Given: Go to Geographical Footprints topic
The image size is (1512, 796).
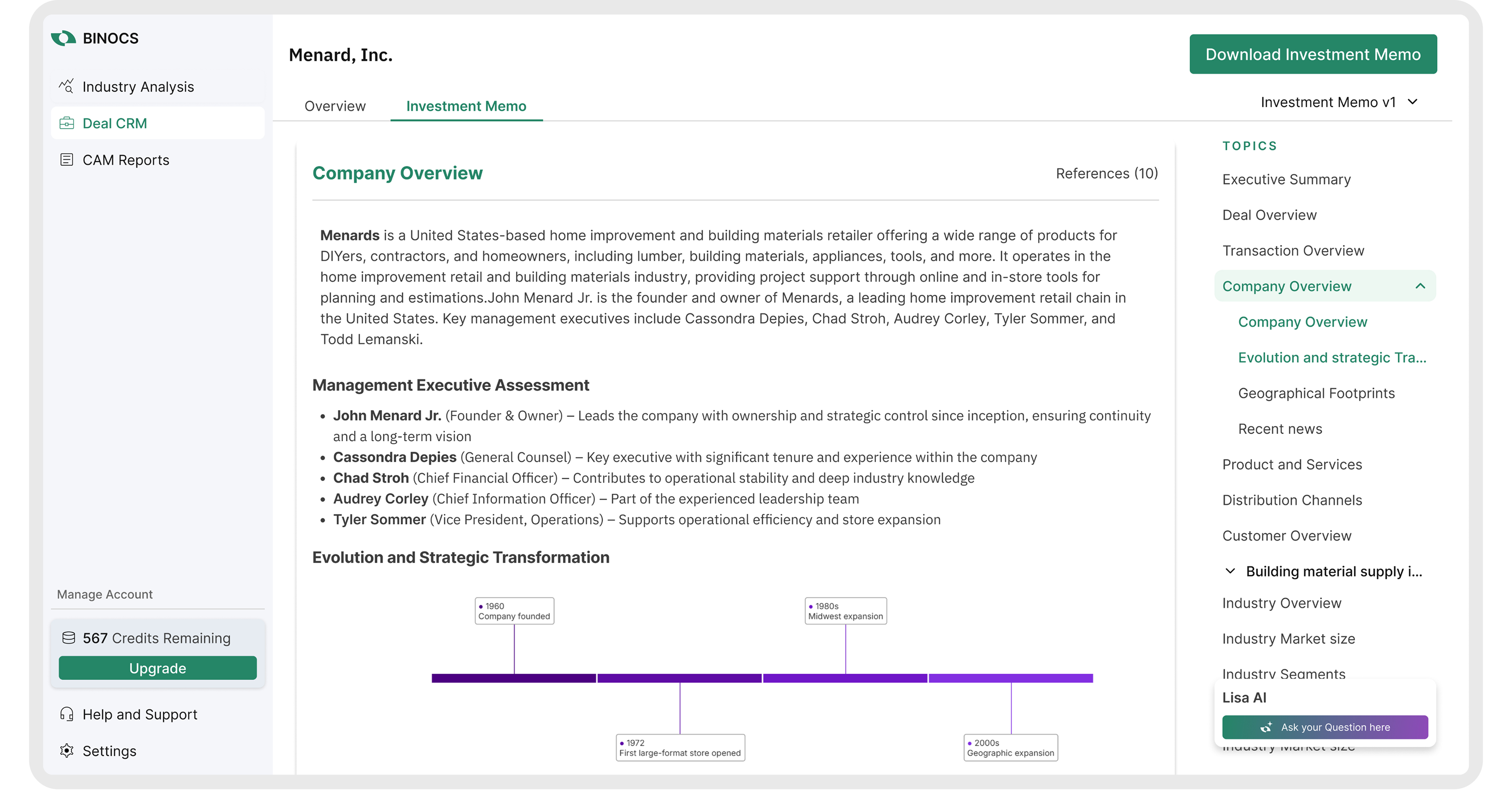Looking at the screenshot, I should click(1316, 393).
